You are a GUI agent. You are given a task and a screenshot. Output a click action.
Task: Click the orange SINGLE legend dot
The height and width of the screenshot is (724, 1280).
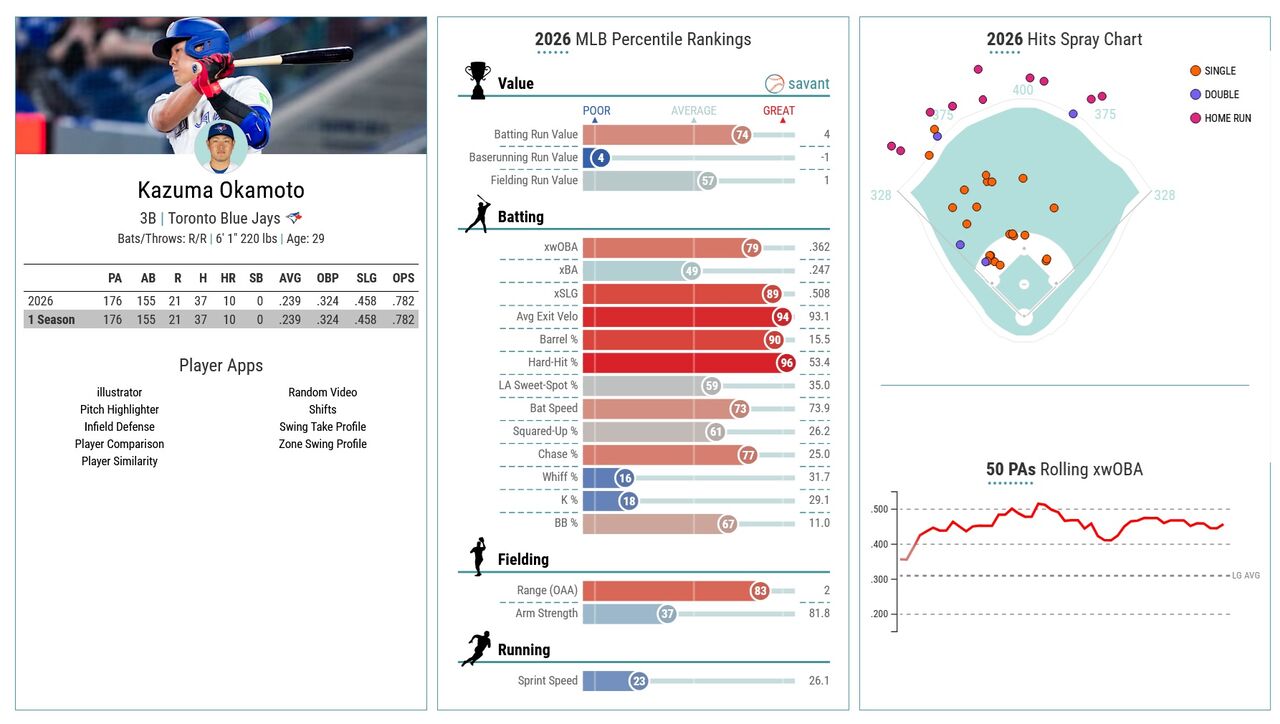coord(1195,71)
